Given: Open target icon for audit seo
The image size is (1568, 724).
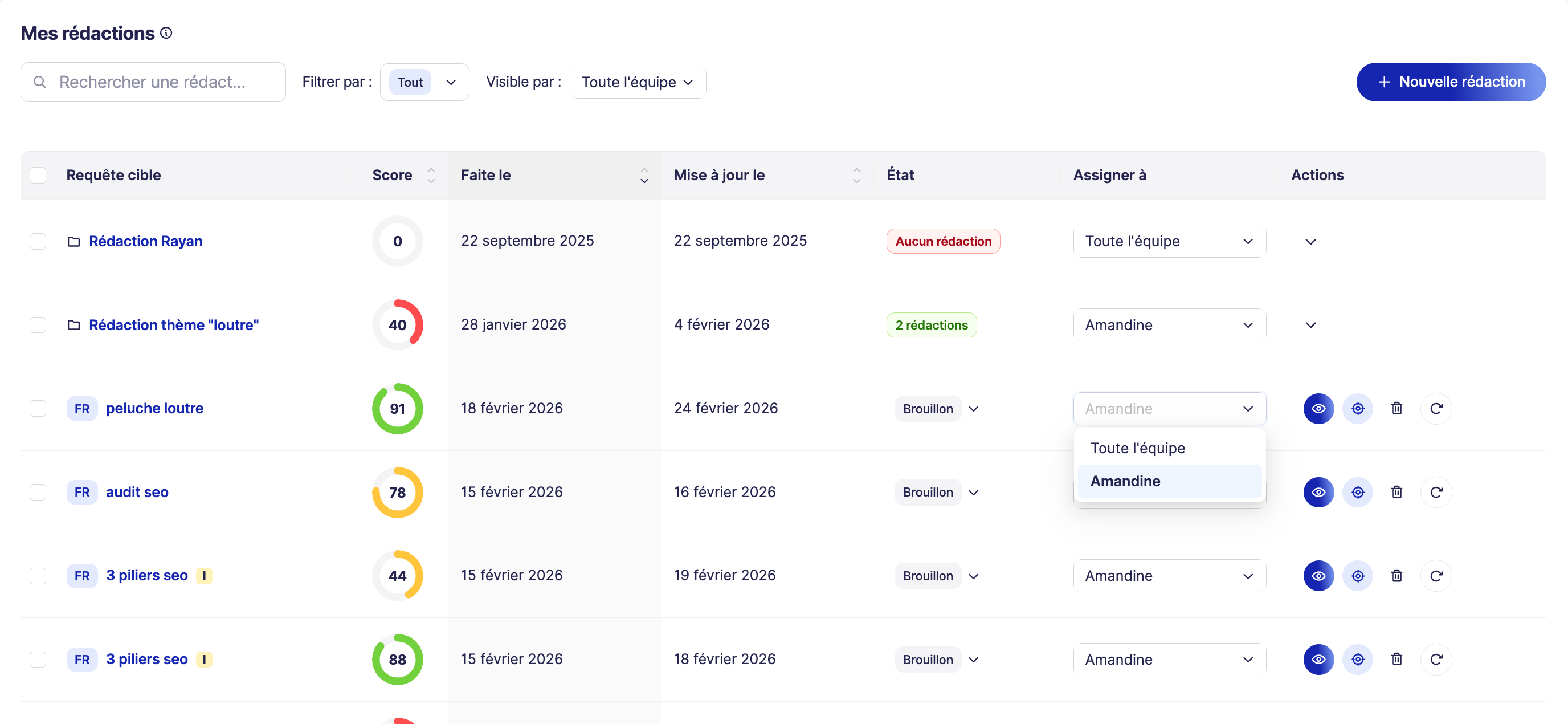Looking at the screenshot, I should pos(1357,492).
